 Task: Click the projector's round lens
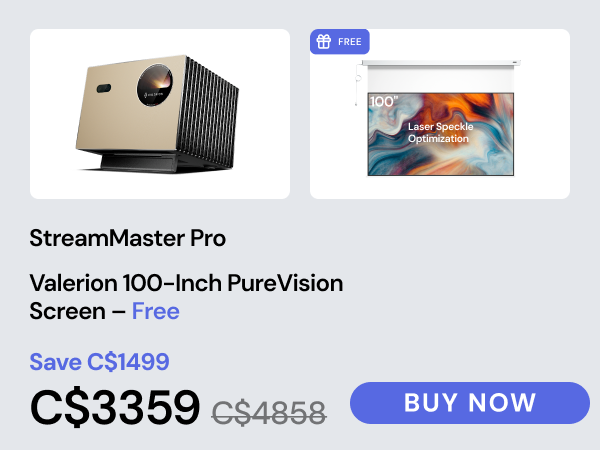coord(155,85)
